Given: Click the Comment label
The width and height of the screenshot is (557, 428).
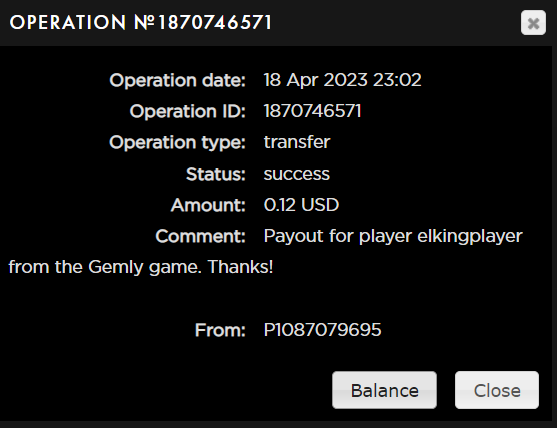Looking at the screenshot, I should (201, 236).
